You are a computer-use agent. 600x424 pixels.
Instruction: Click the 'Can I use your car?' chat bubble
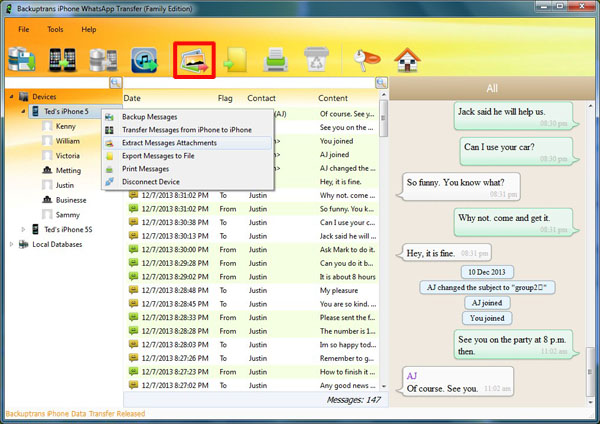[x=517, y=152]
